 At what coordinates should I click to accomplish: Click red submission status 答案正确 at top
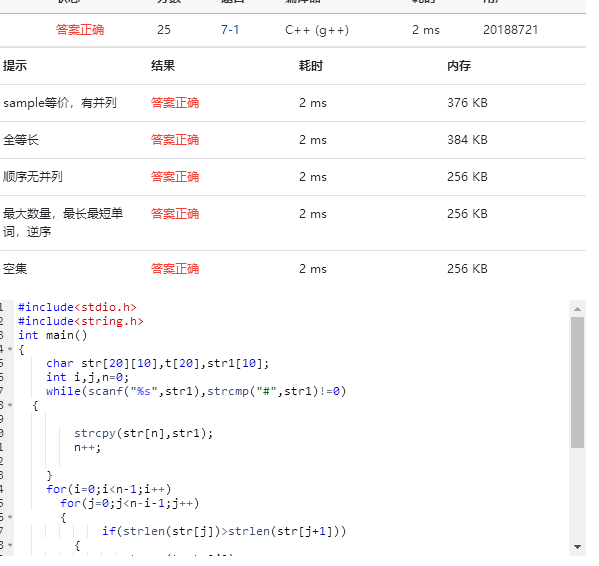pos(80,30)
